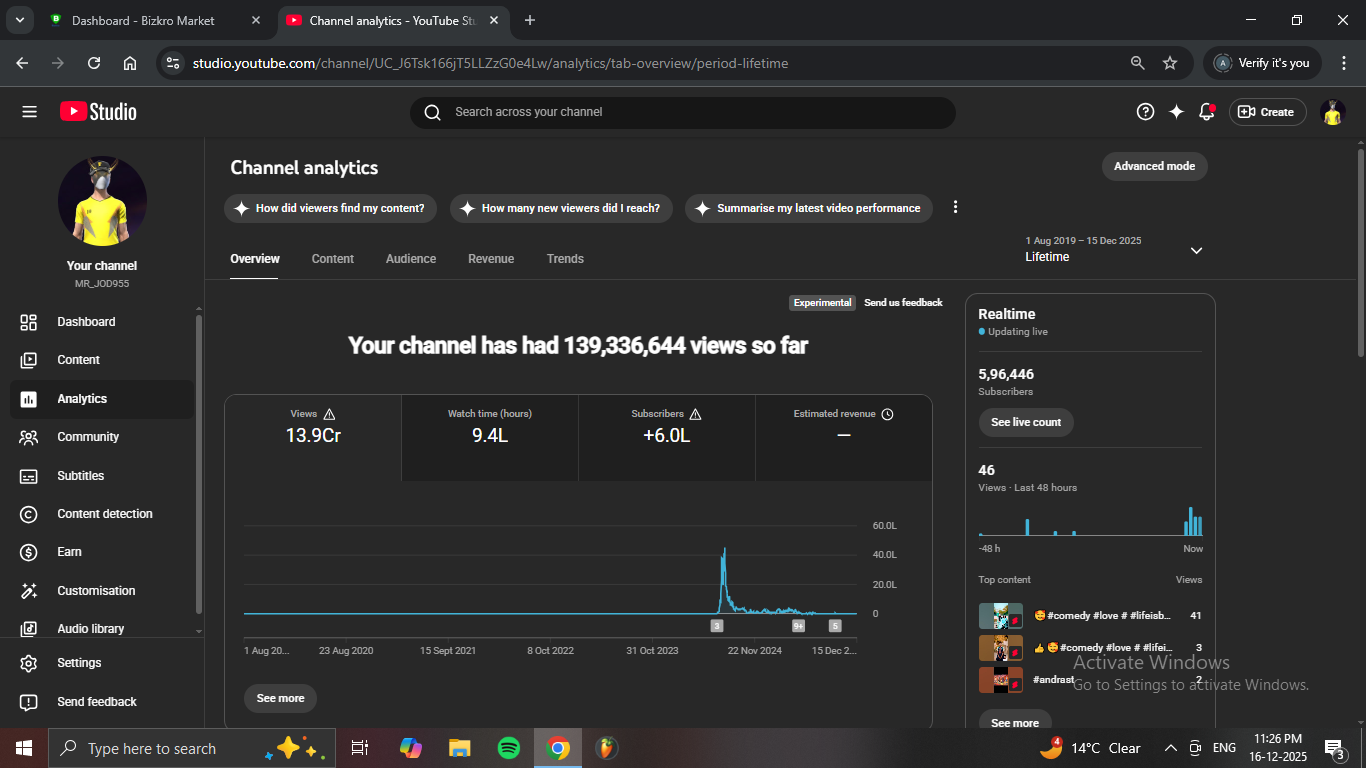The image size is (1366, 768).
Task: Click the Earn dollar icon in sidebar
Action: click(29, 552)
